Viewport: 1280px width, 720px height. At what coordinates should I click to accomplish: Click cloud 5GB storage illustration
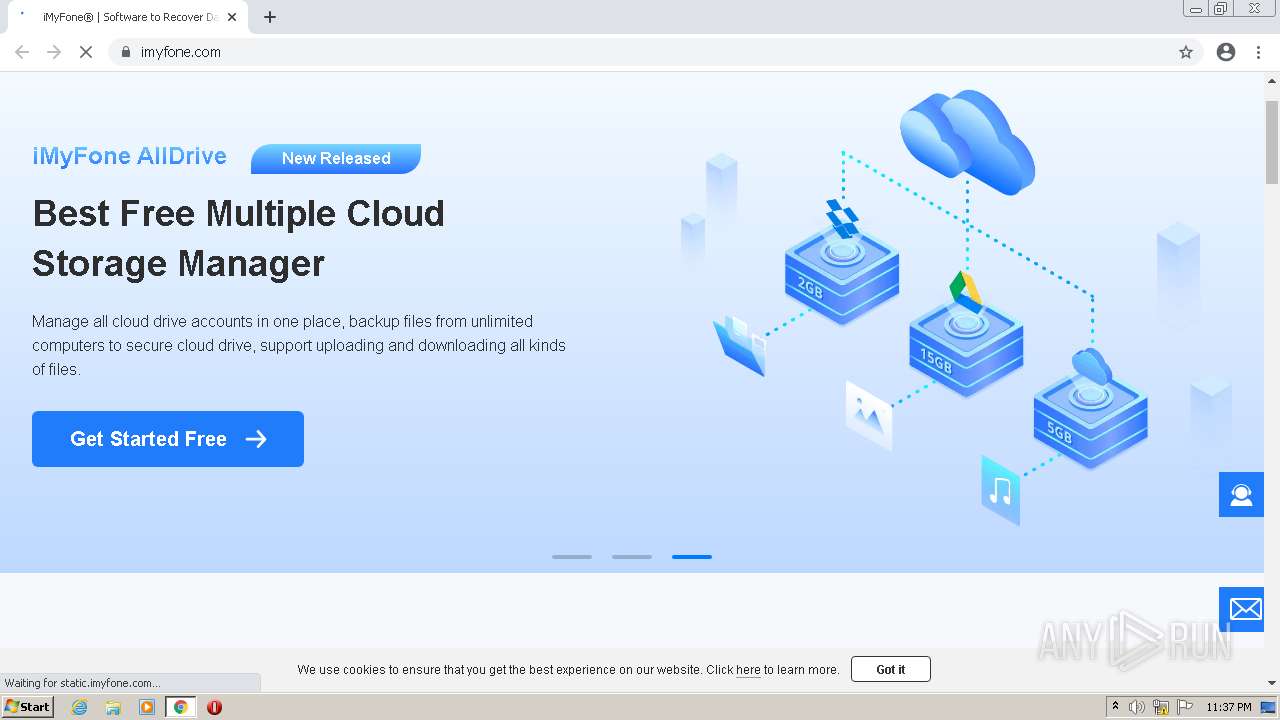point(1090,408)
